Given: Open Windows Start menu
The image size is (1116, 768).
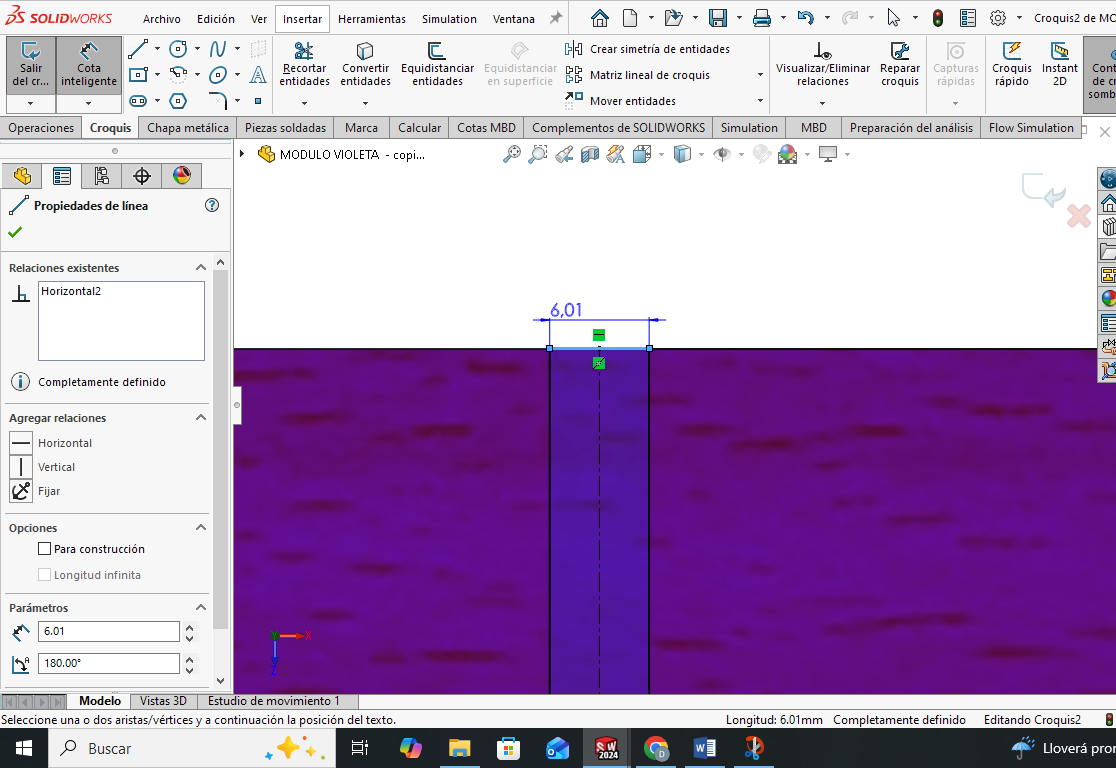Looking at the screenshot, I should tap(23, 748).
